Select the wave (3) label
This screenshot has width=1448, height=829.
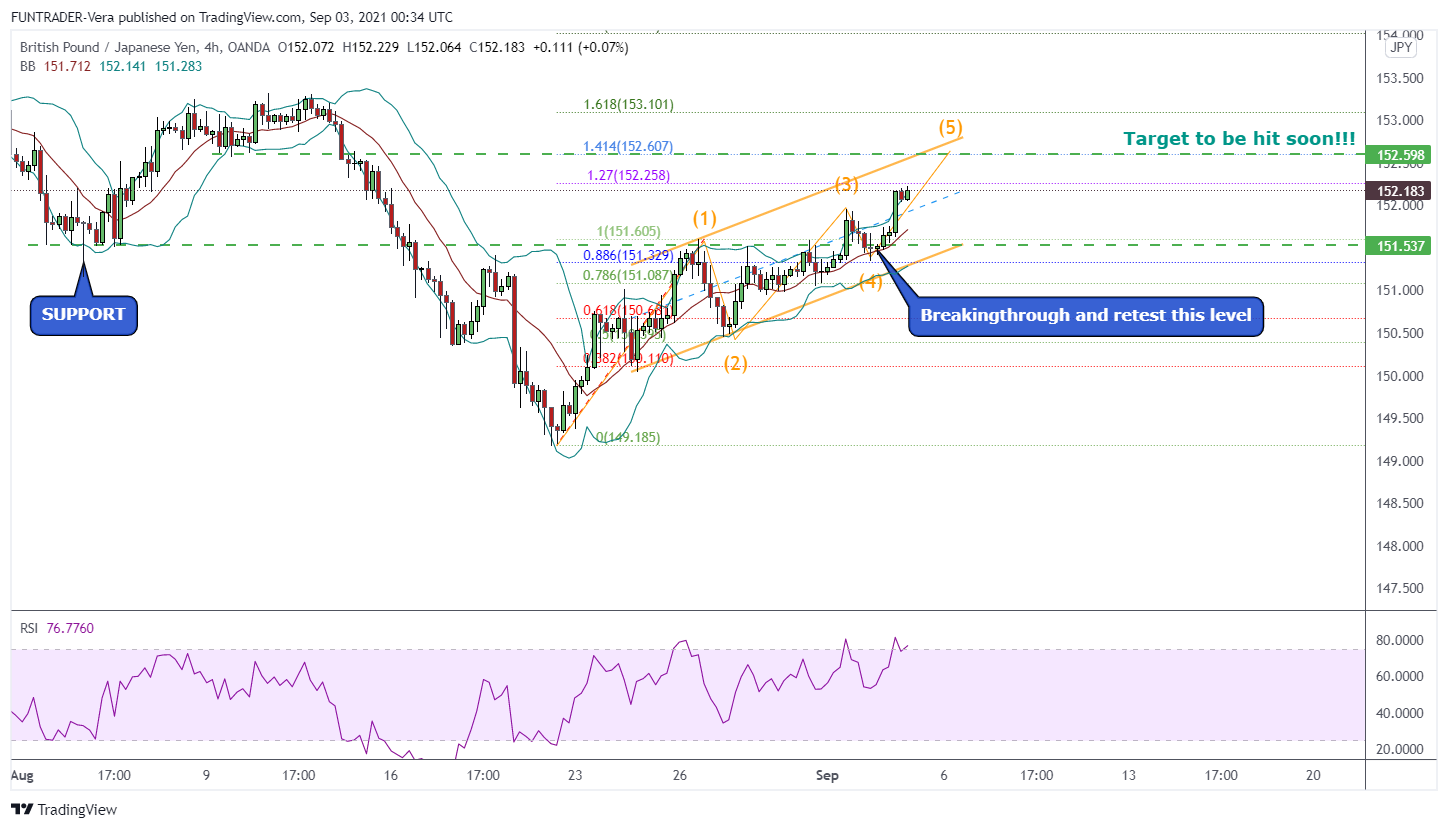coord(847,184)
